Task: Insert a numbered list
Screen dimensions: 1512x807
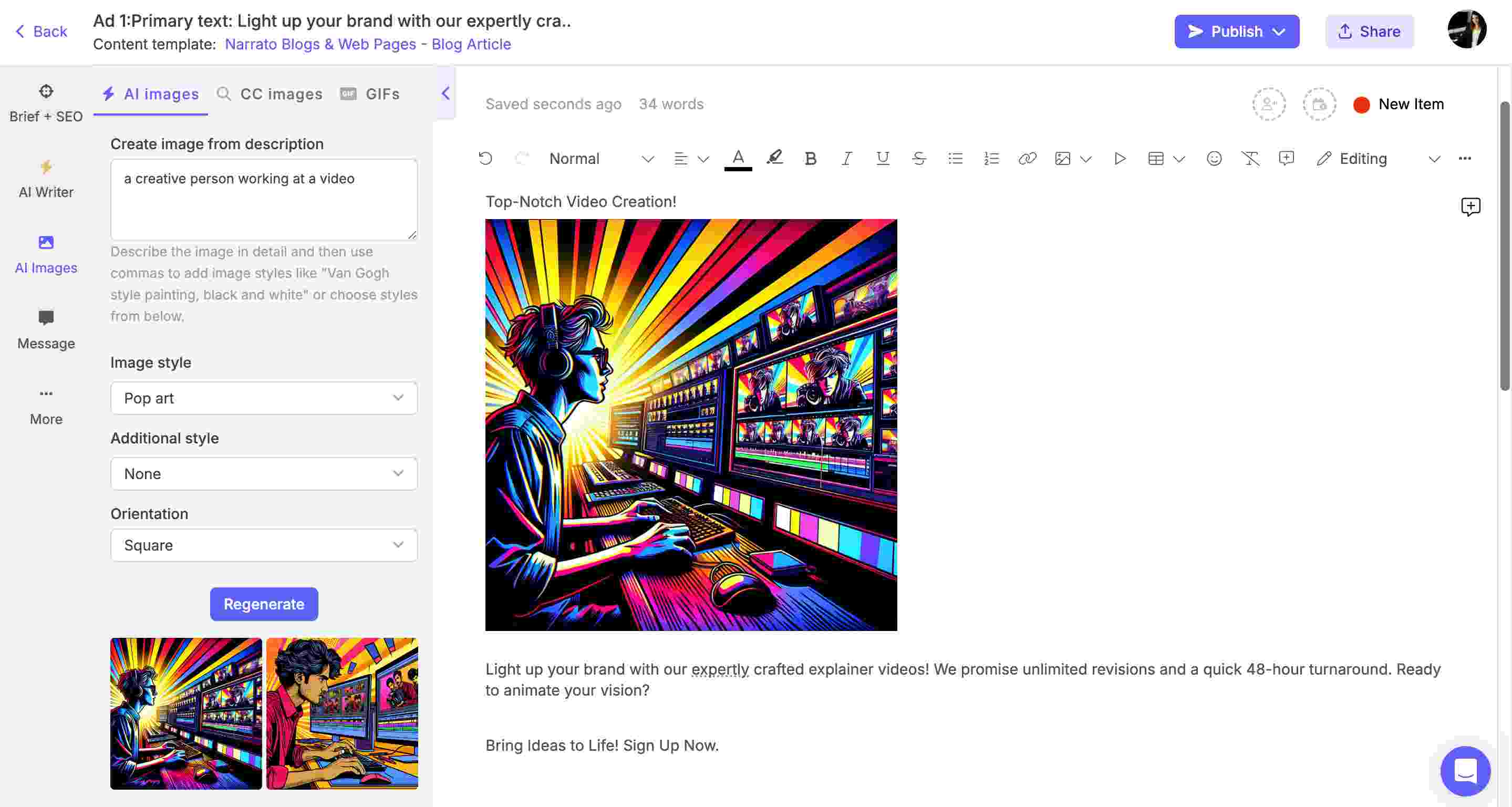Action: 991,159
